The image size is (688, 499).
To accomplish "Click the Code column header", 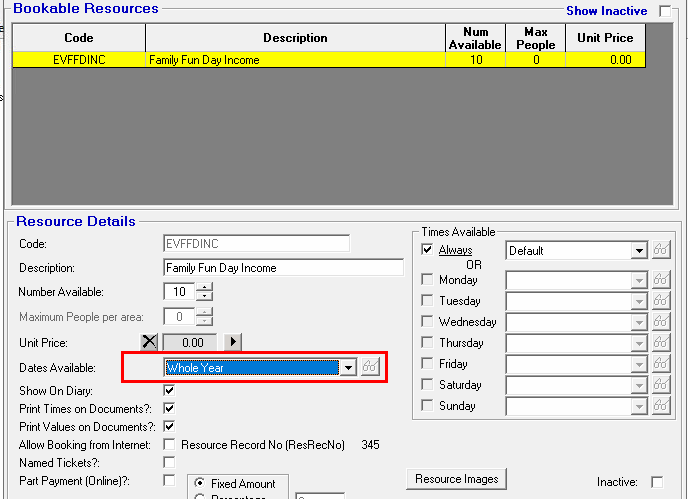I will [x=79, y=38].
